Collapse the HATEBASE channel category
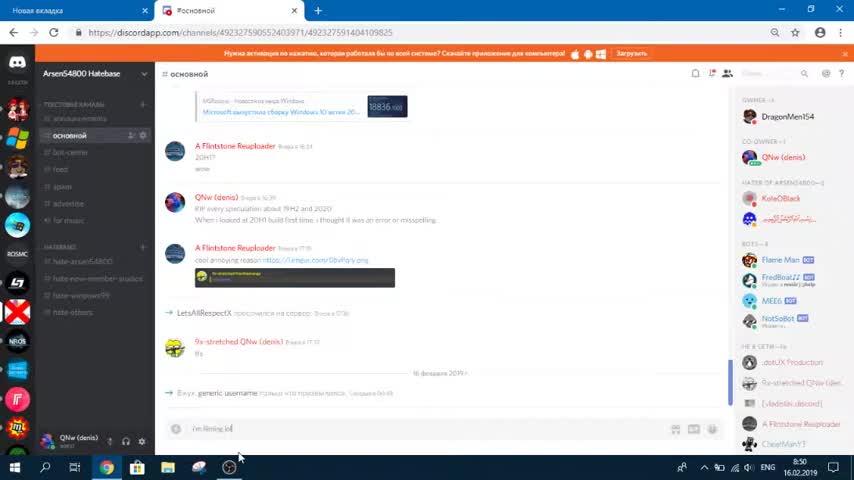 [60, 247]
